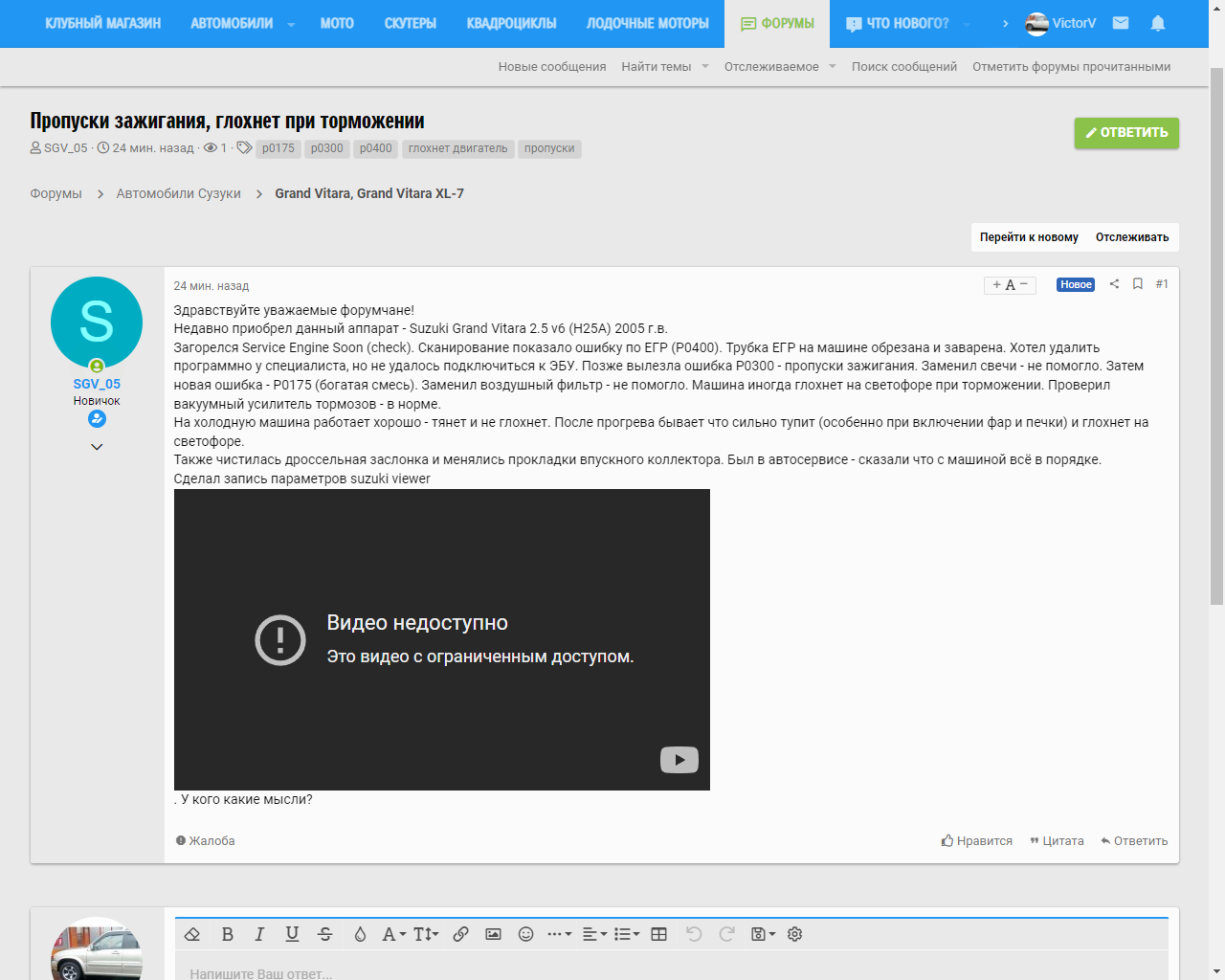The image size is (1225, 980).
Task: Click the глохнет двигатель tag
Action: point(458,148)
